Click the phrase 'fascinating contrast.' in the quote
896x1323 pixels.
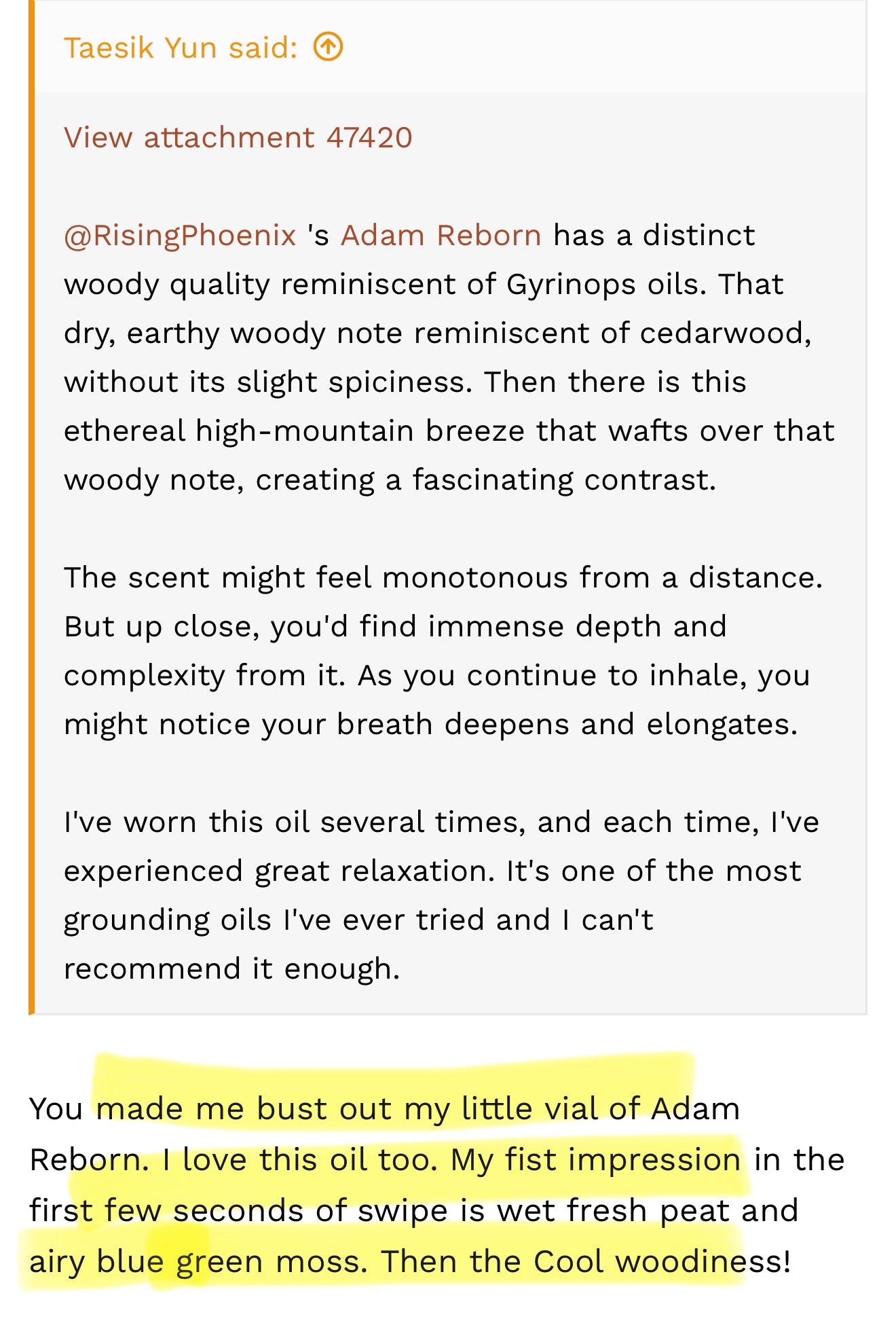[x=565, y=480]
